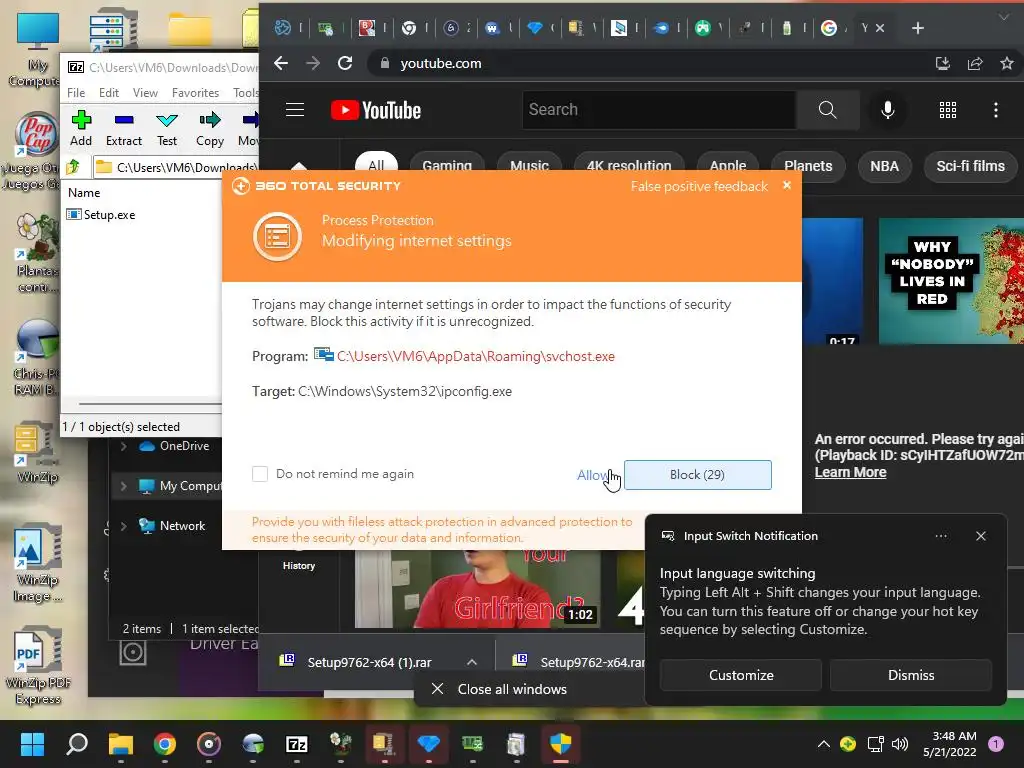Image resolution: width=1024 pixels, height=768 pixels.
Task: Click install app icon in address bar
Action: (942, 63)
